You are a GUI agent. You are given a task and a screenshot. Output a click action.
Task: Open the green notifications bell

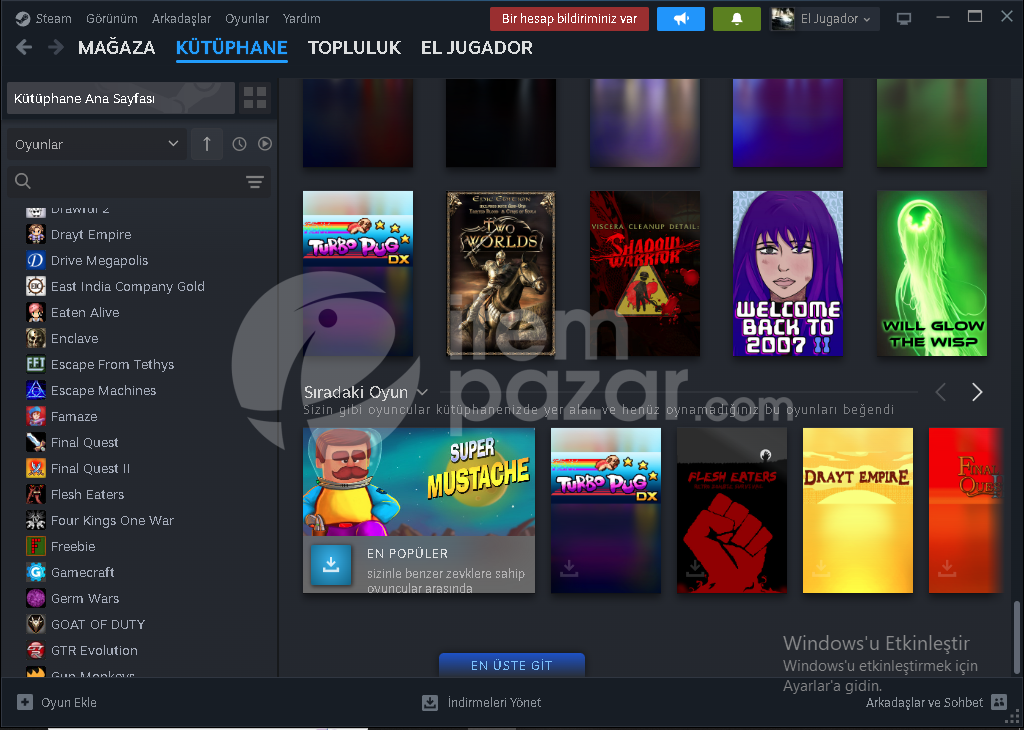pos(737,19)
